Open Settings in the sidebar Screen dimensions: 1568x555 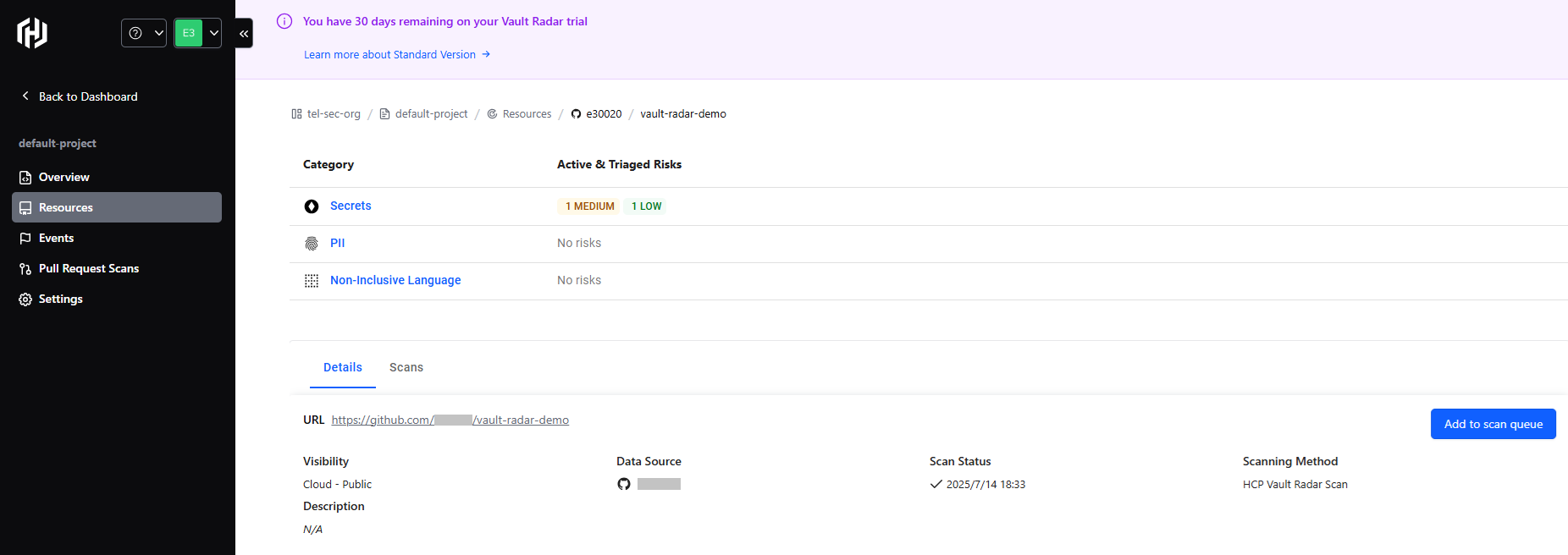tap(117, 299)
